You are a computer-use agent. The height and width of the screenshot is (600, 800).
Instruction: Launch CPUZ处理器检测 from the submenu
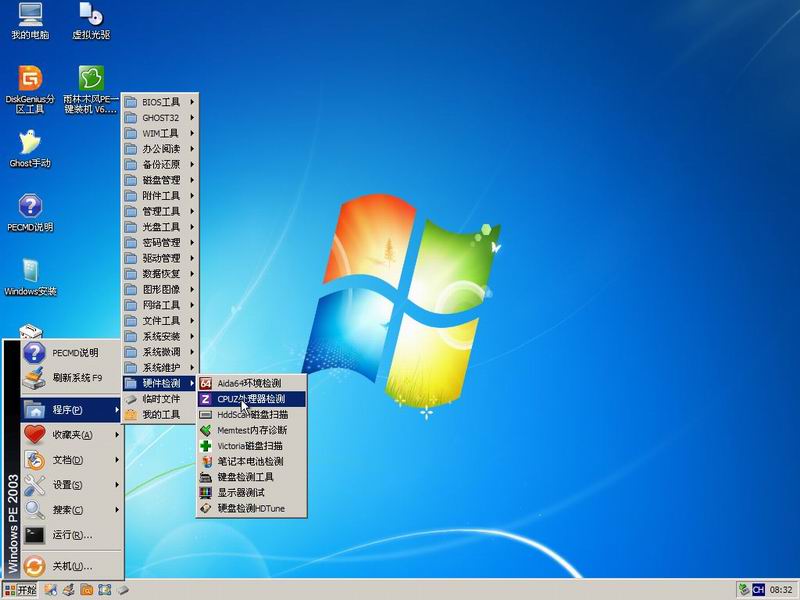[252, 399]
